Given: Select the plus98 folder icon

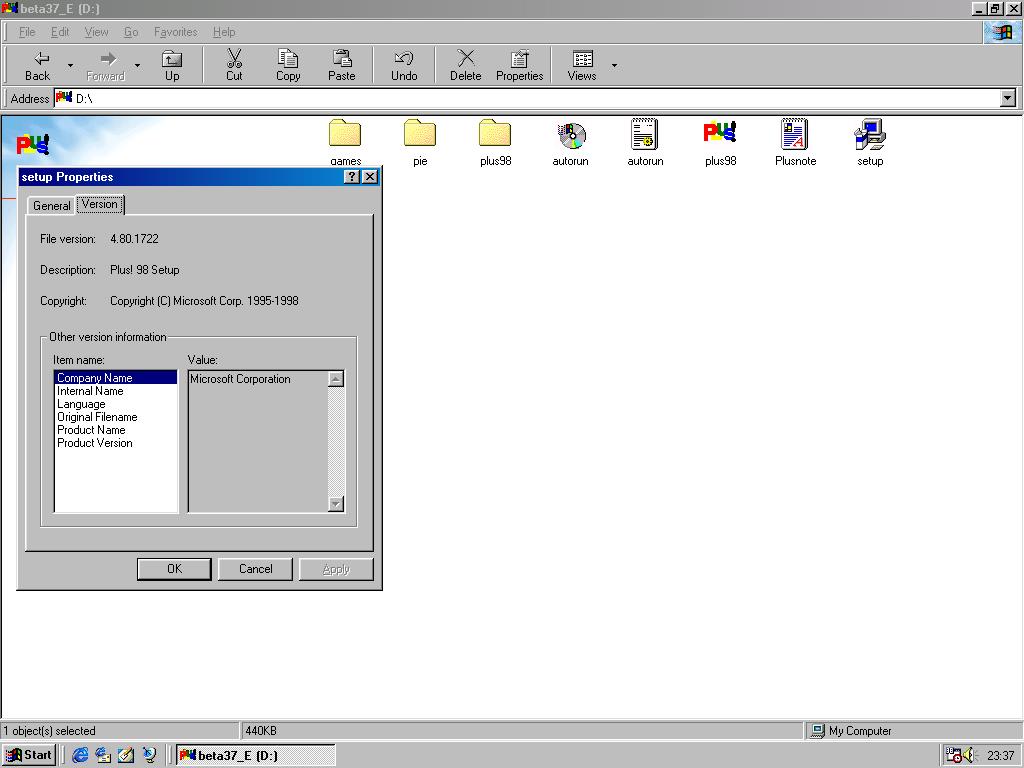Looking at the screenshot, I should 495,134.
